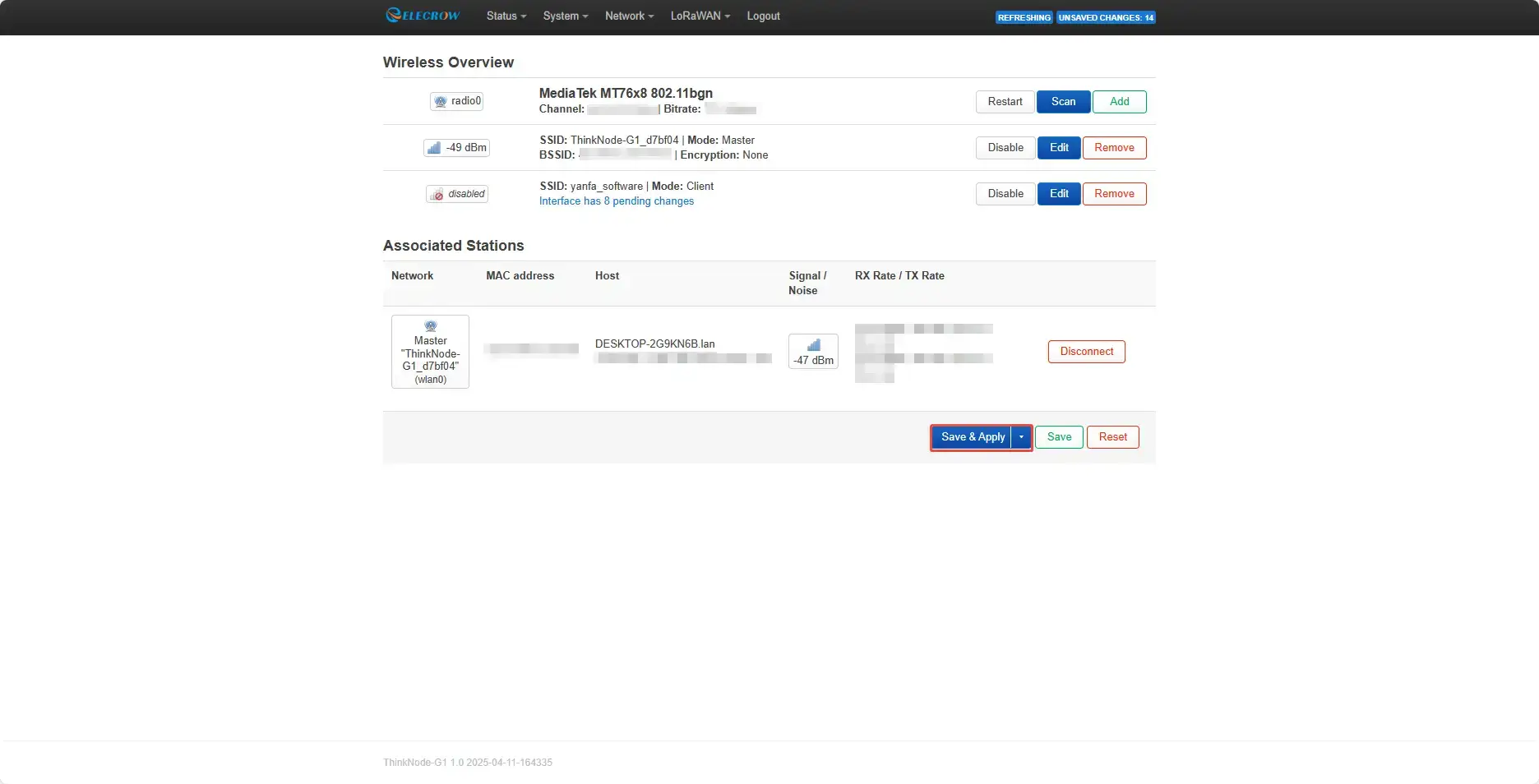Open the Status menu

point(506,16)
